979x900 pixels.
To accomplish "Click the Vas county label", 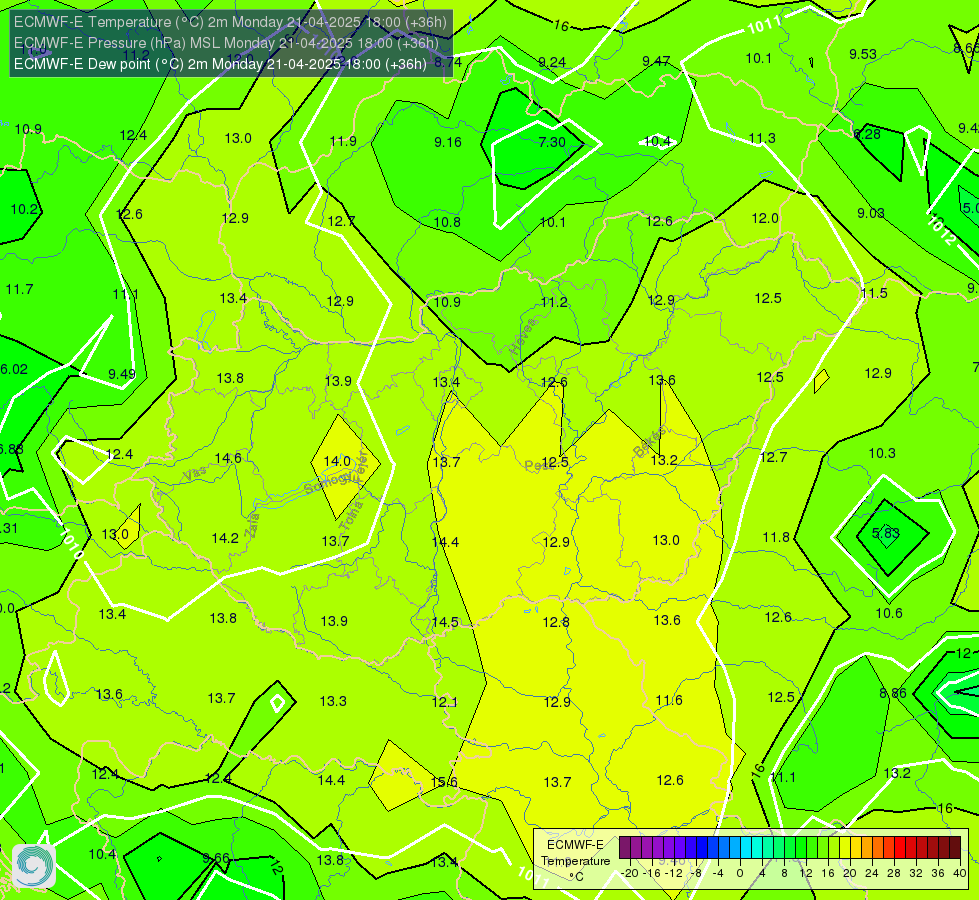I will (x=194, y=475).
